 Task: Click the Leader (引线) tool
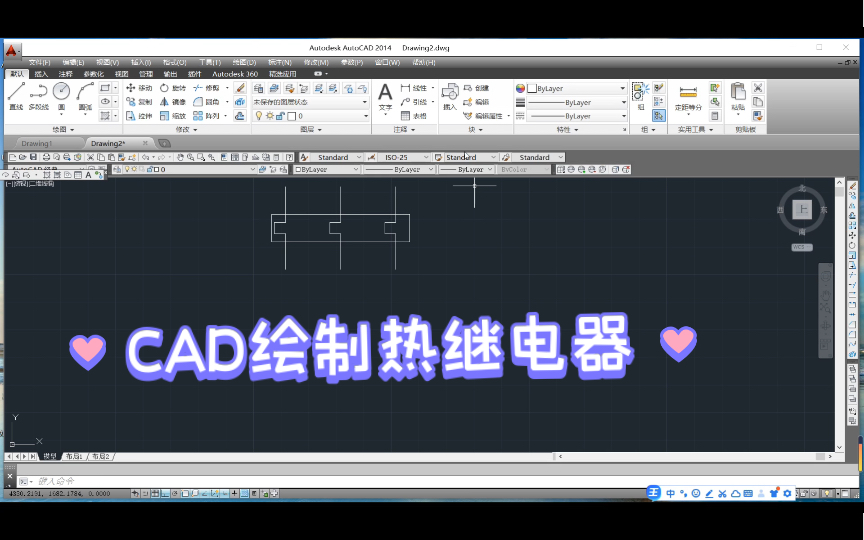coord(414,102)
